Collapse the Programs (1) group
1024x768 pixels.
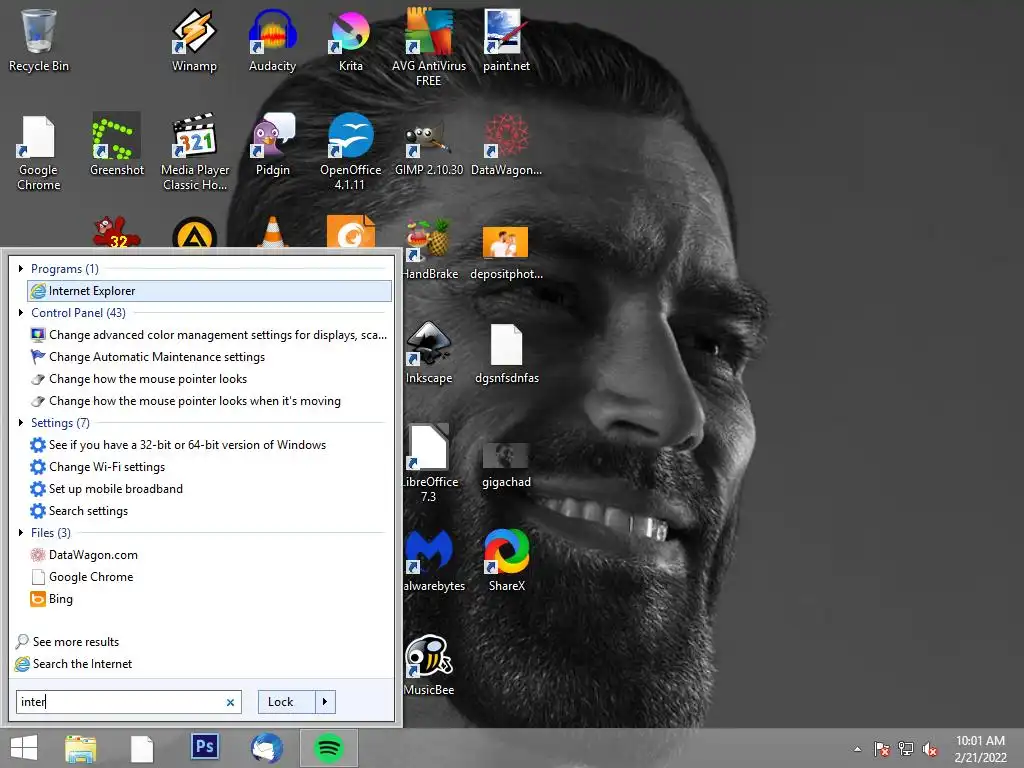[21, 268]
